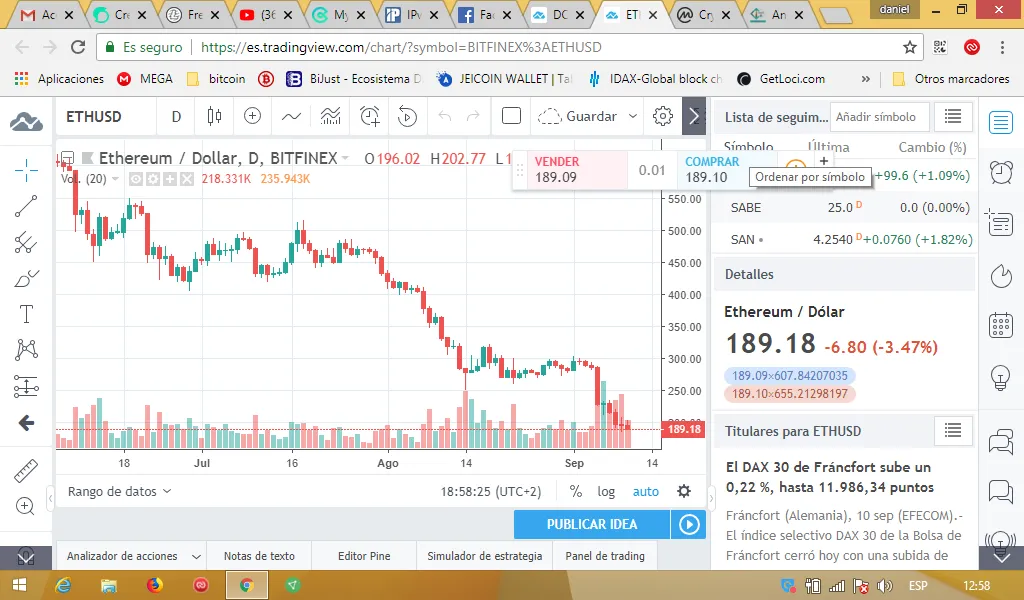
Task: Click the Añadir símbolo input field
Action: [x=879, y=117]
